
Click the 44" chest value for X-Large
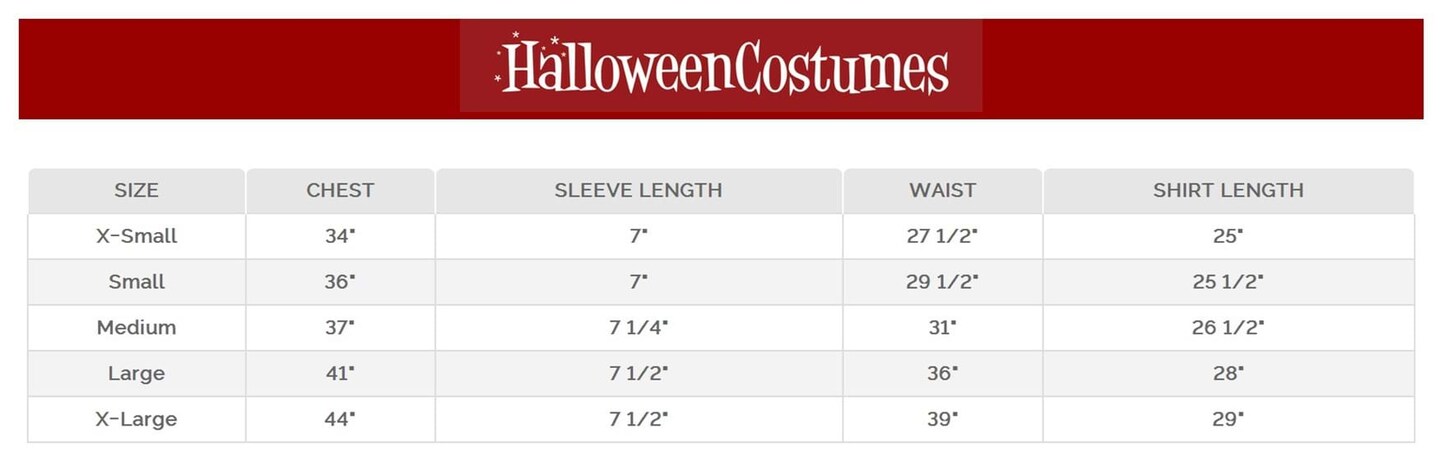coord(340,420)
